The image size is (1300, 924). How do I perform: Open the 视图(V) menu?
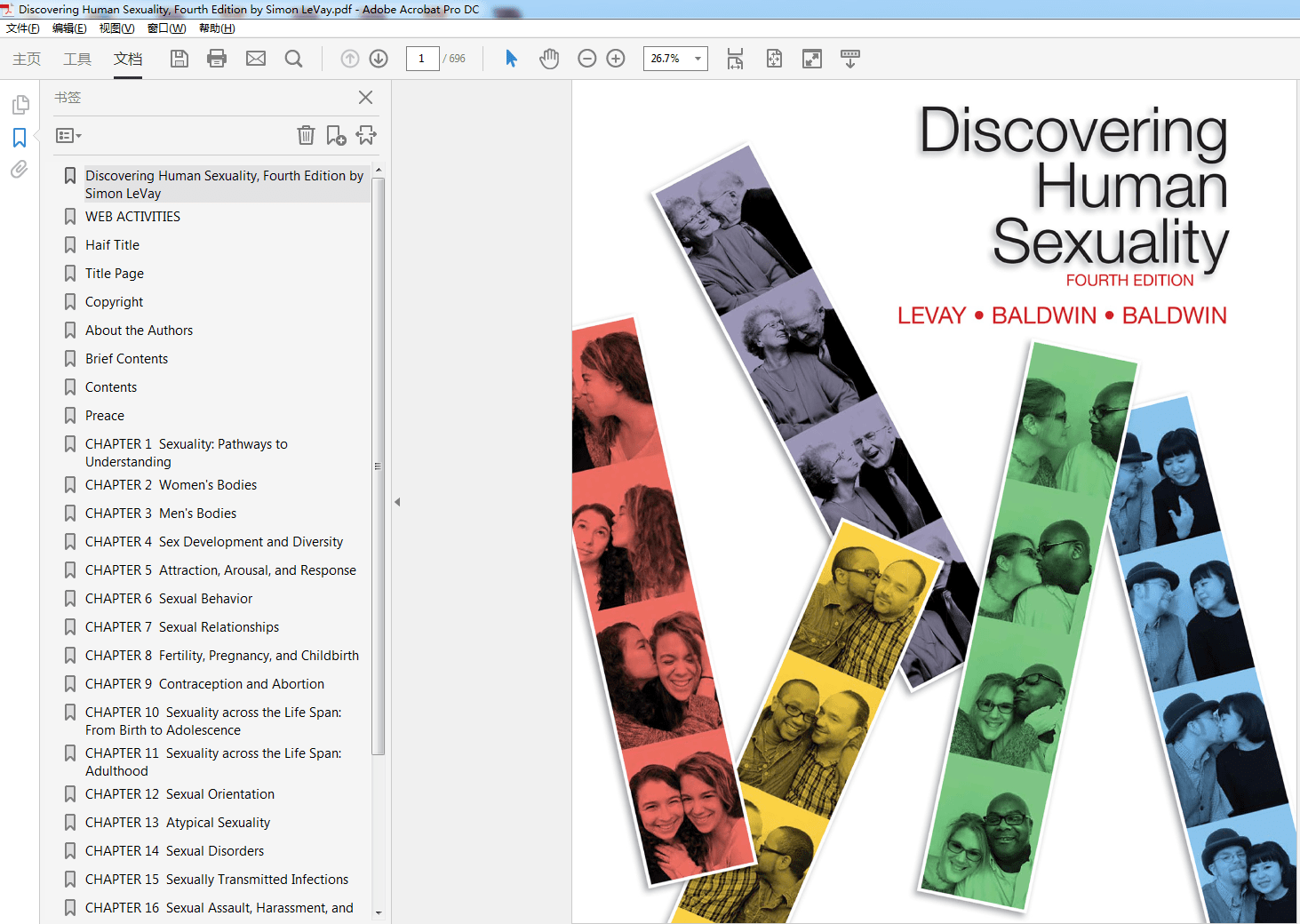click(x=116, y=28)
